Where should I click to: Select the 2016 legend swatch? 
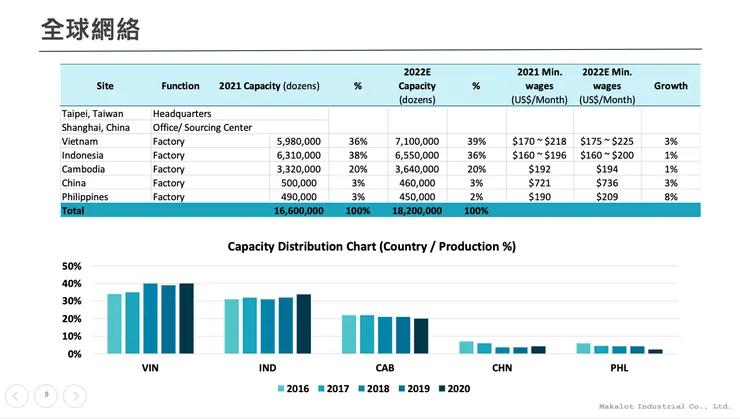tap(281, 389)
